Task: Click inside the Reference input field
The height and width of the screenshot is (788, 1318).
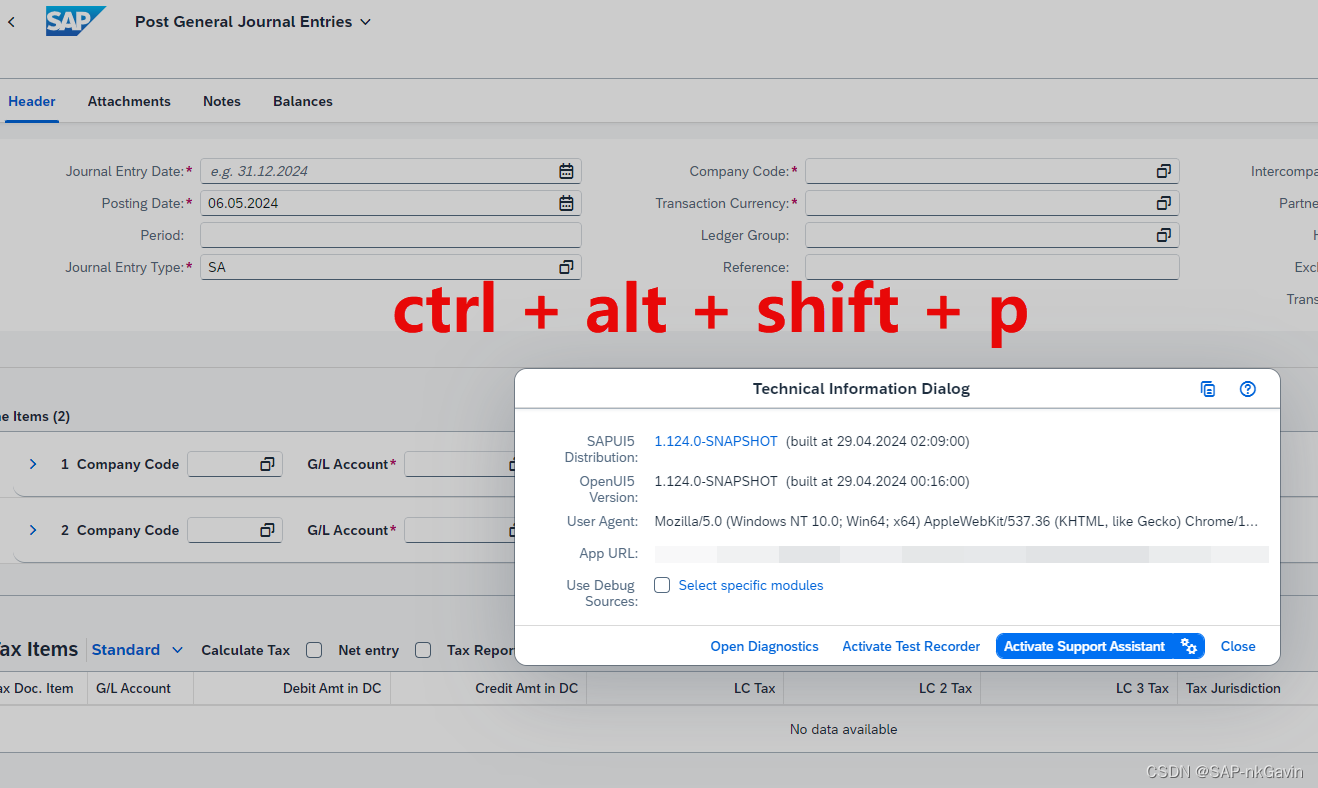Action: [990, 266]
